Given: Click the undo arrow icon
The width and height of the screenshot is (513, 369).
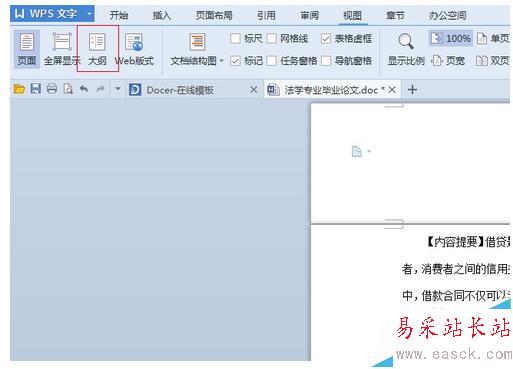Looking at the screenshot, I should tap(84, 89).
